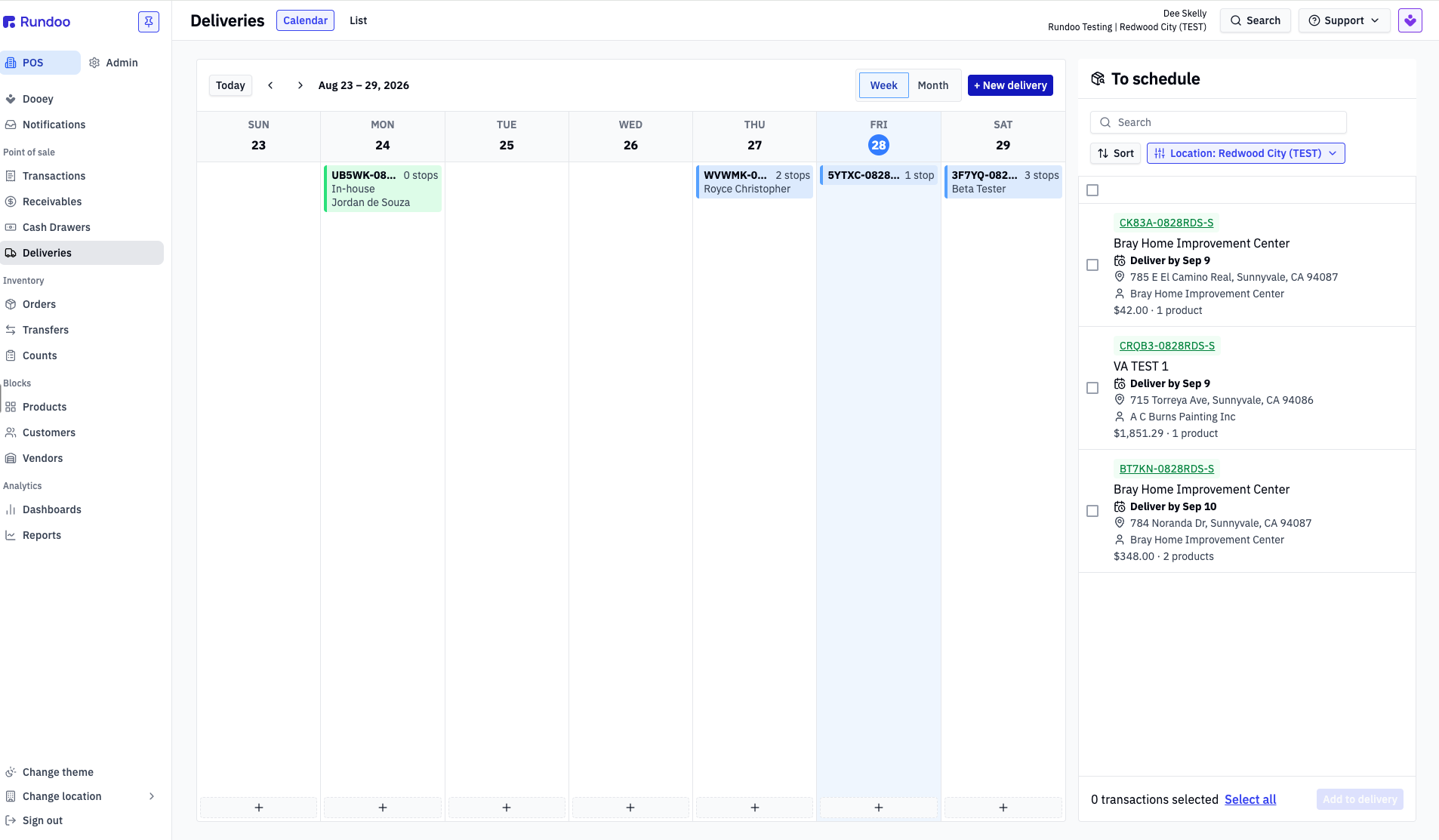Click 'Deliver by Sep 10' text
The image size is (1439, 840).
tap(1173, 506)
